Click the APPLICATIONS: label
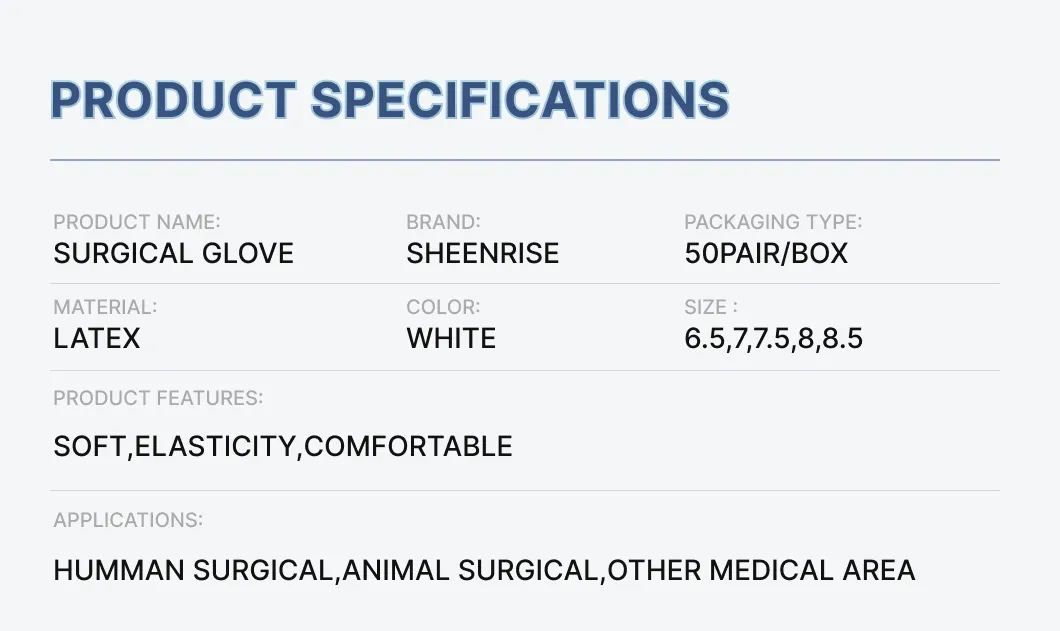 tap(128, 520)
